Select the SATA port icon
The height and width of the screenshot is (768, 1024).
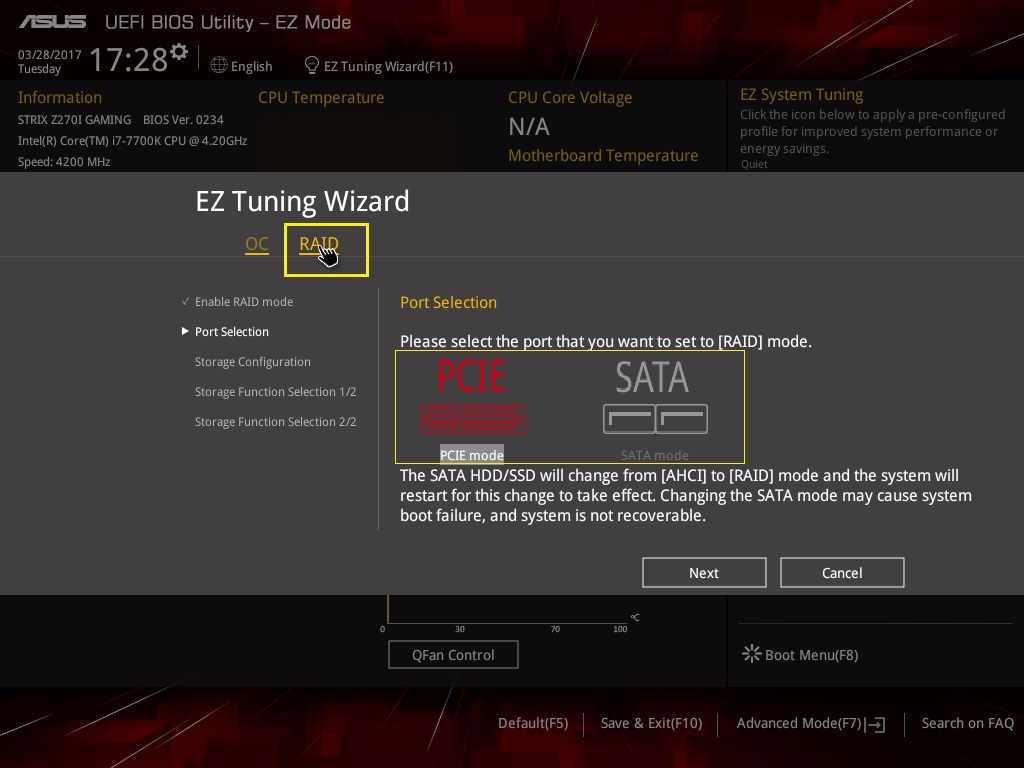coord(655,419)
